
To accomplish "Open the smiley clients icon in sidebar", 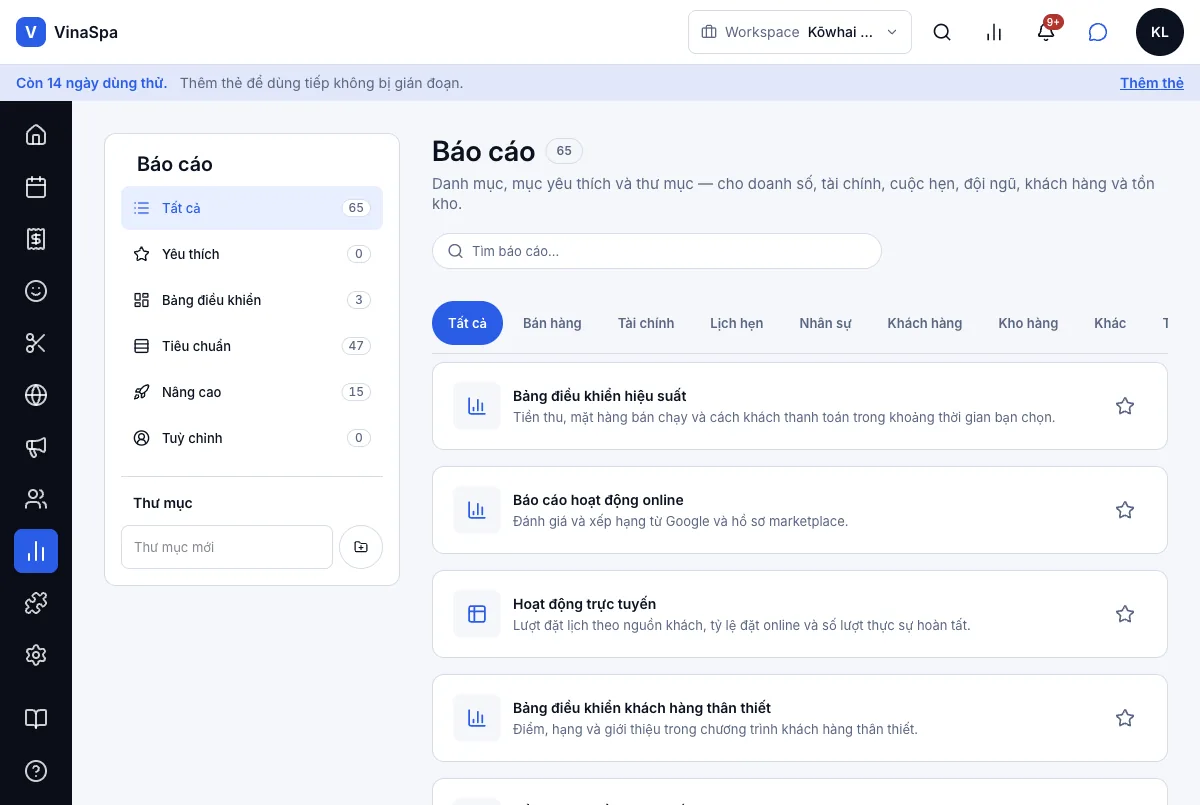I will 36,290.
